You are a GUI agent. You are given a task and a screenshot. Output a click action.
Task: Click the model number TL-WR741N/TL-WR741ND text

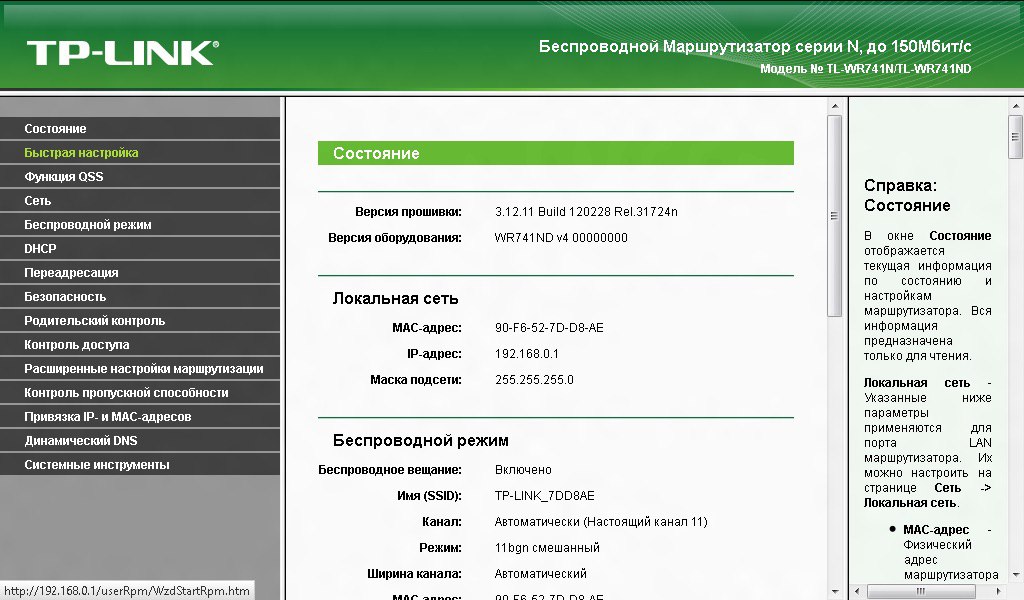(899, 69)
